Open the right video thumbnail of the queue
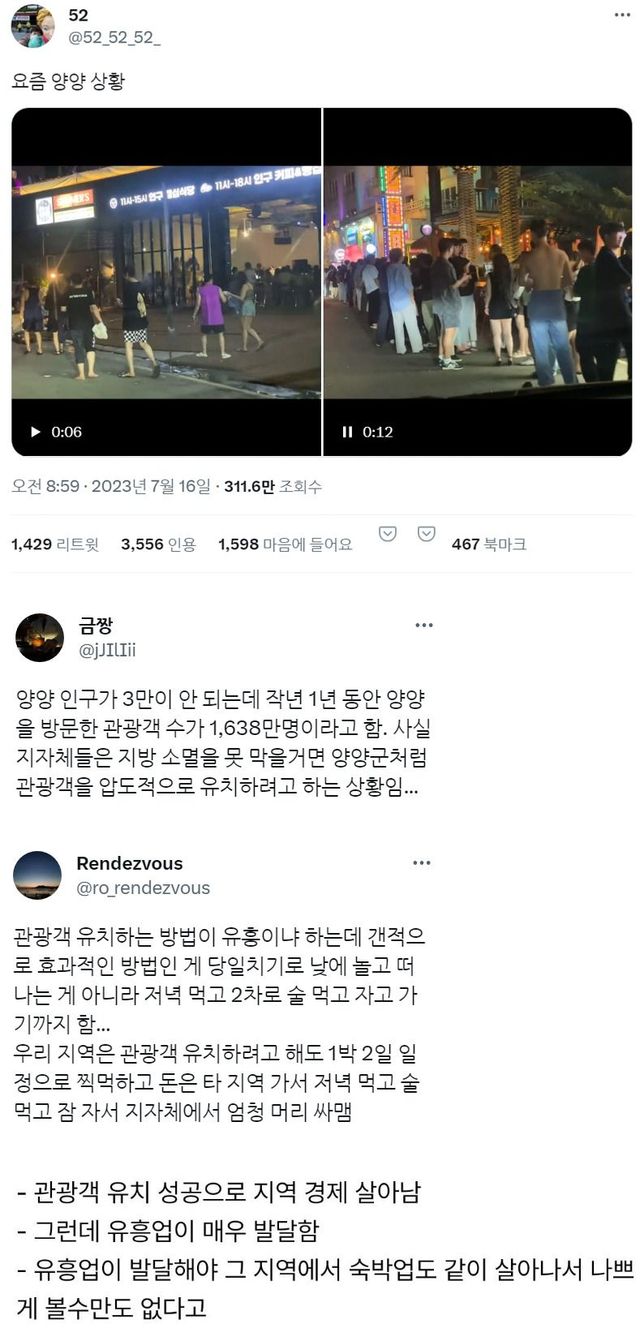This screenshot has height=1329, width=640. pos(478,282)
